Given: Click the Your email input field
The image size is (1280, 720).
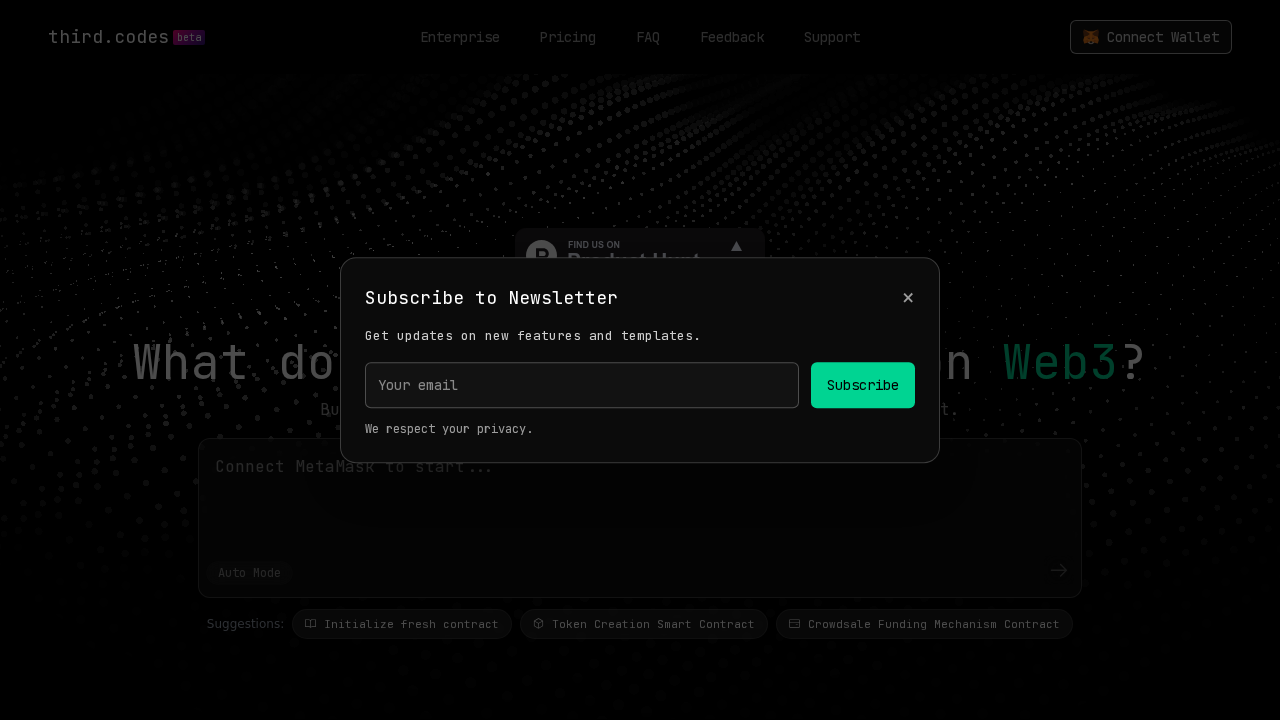Looking at the screenshot, I should click(x=581, y=385).
